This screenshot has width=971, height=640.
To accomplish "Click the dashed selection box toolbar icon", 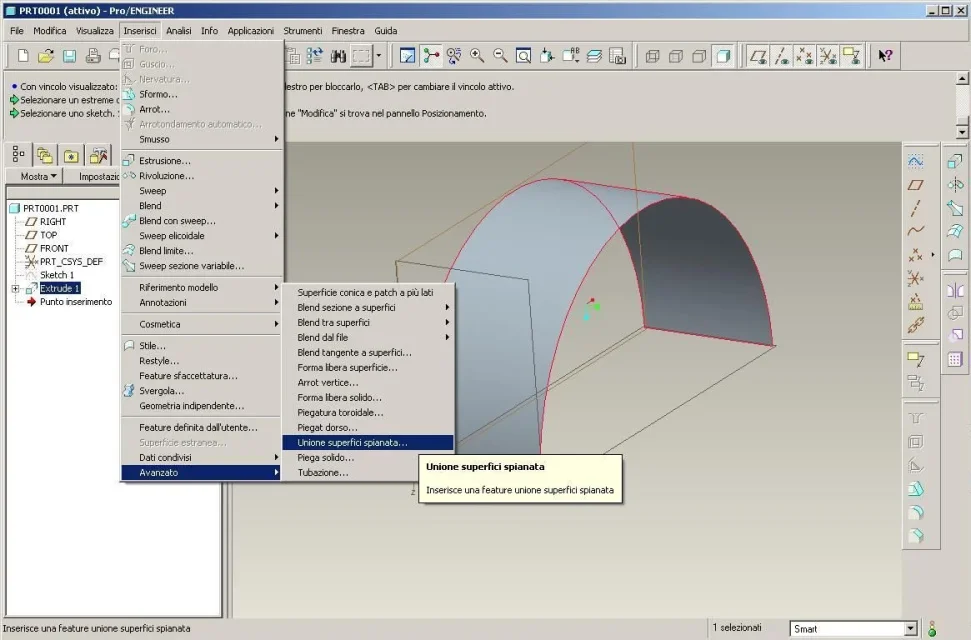I will click(361, 56).
